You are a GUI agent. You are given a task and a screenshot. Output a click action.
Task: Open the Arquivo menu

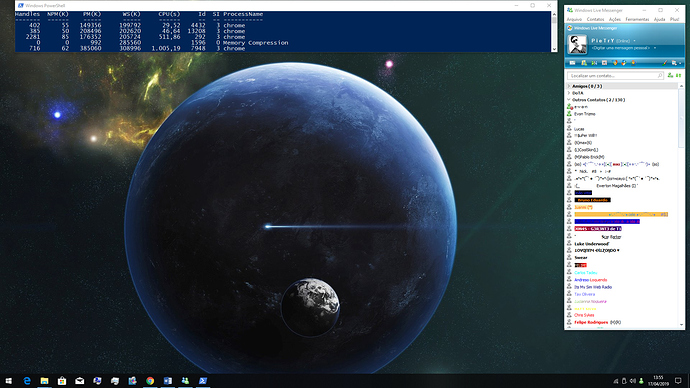click(574, 19)
